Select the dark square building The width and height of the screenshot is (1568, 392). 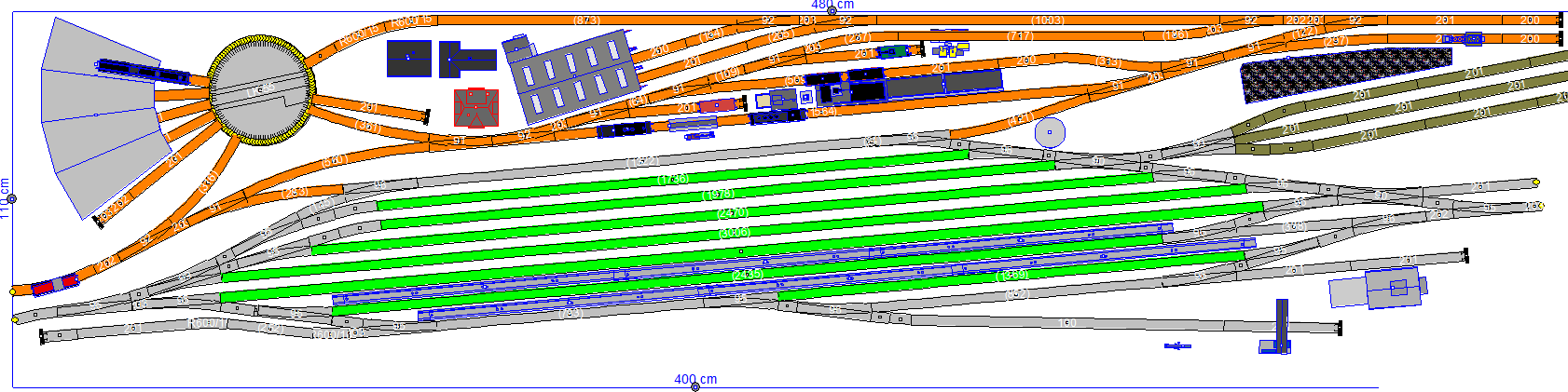pos(407,59)
